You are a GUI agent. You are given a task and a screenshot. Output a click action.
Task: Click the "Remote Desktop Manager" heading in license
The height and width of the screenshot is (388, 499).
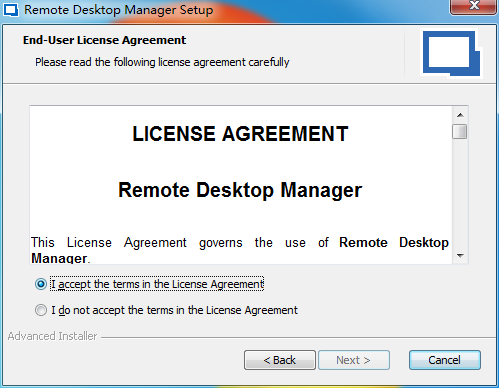tap(240, 190)
